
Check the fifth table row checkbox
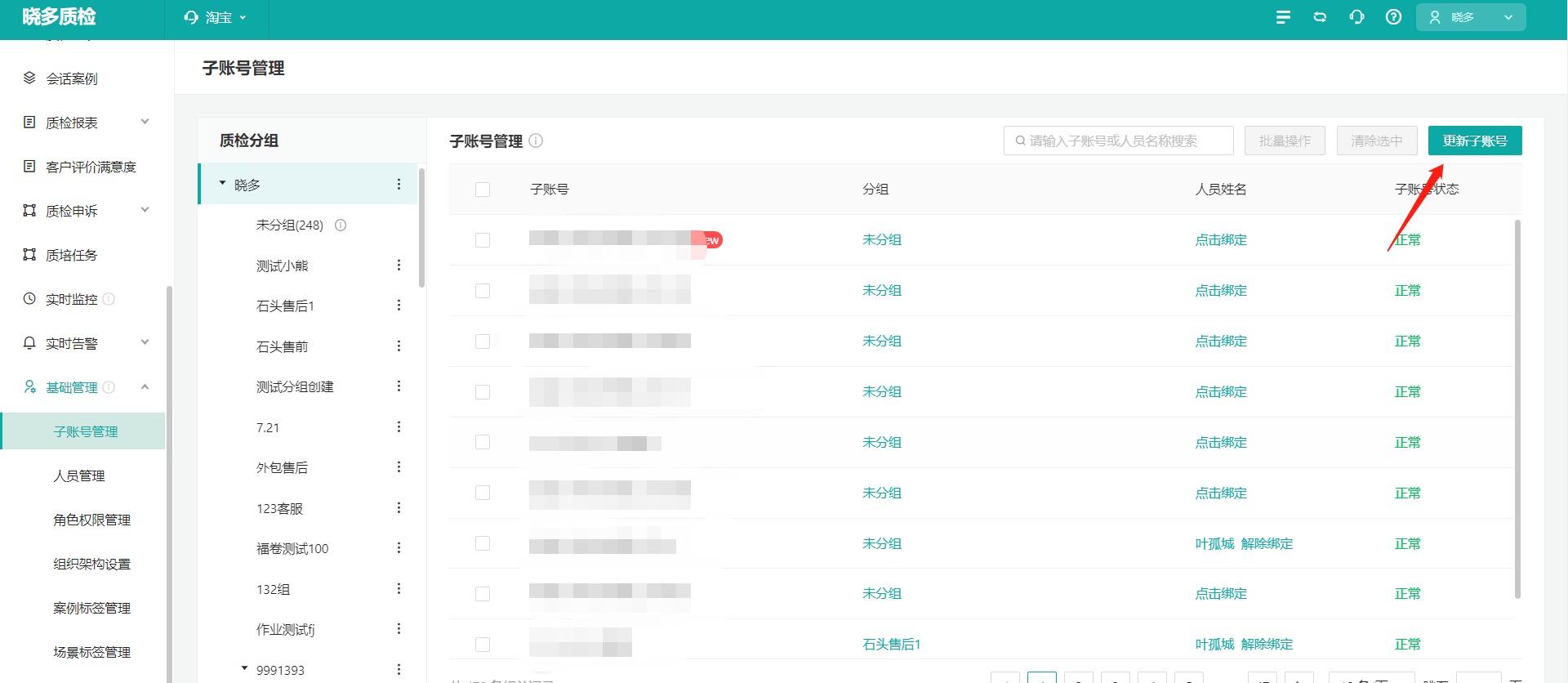click(483, 442)
